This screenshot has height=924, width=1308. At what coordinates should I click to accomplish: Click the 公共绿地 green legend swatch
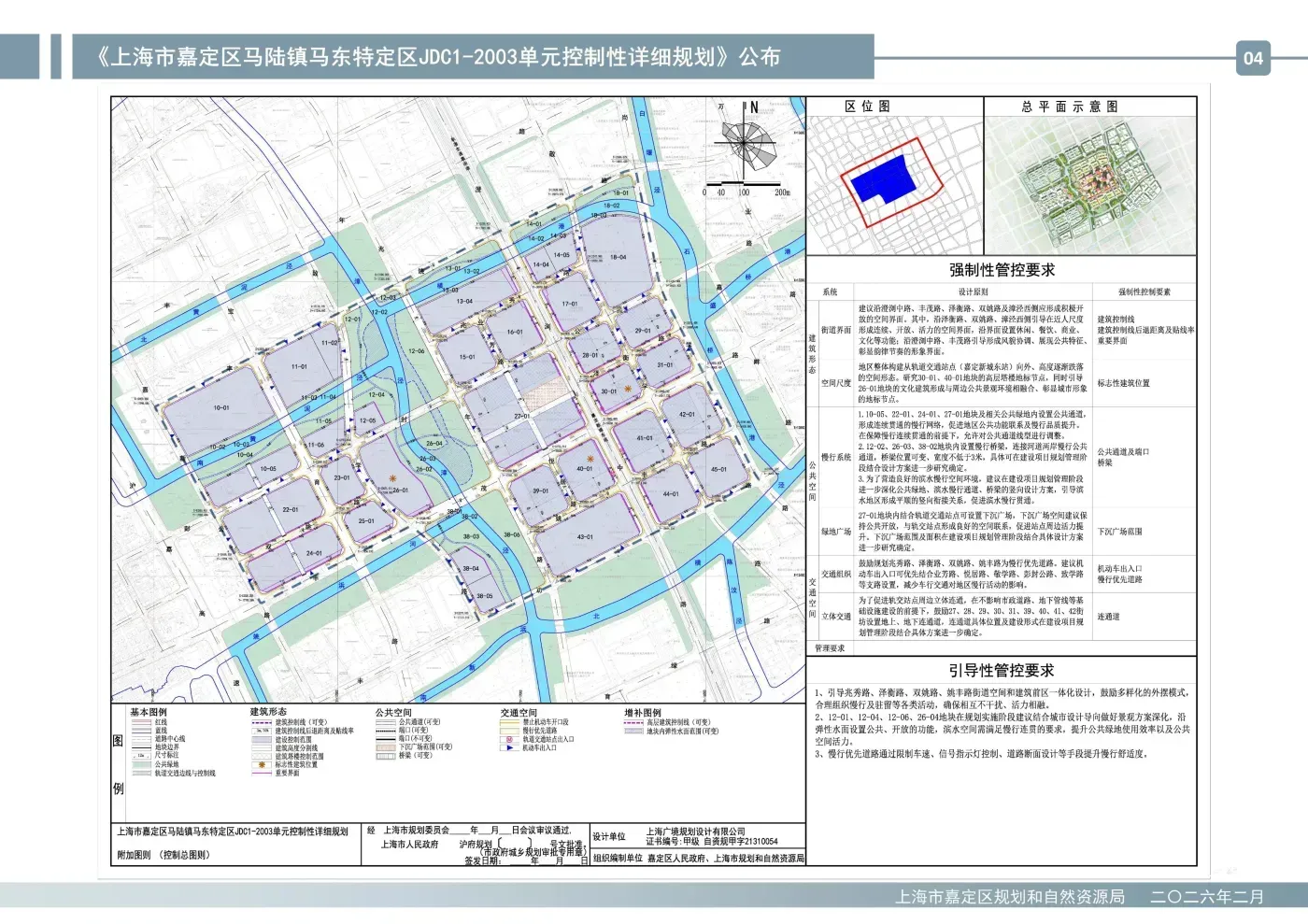point(140,764)
